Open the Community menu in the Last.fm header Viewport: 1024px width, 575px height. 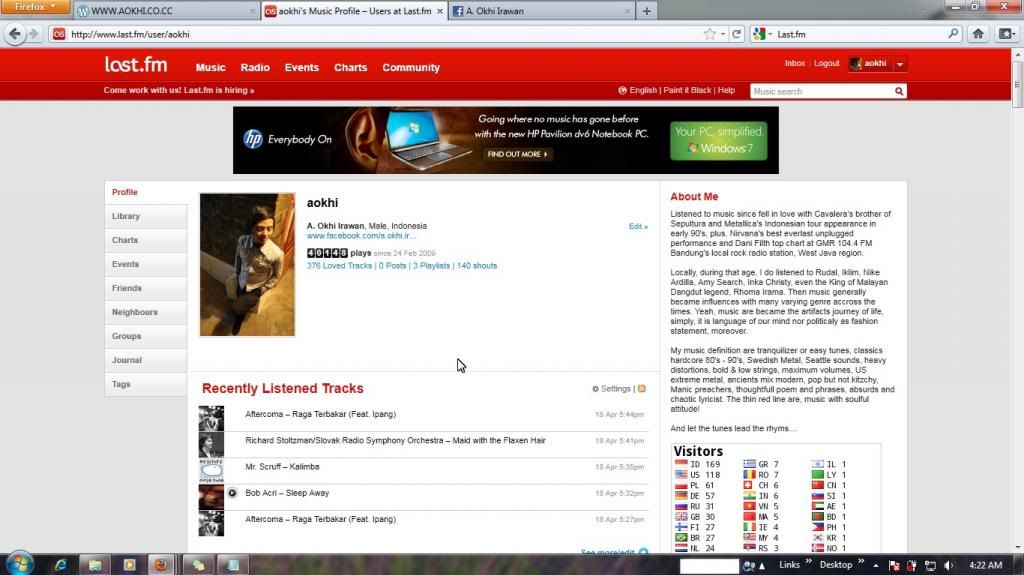[411, 67]
